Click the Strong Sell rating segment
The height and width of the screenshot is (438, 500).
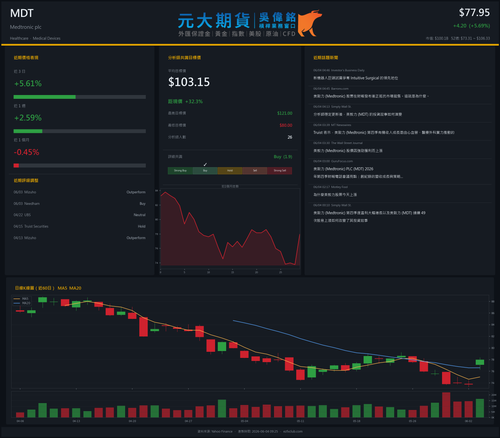280,171
